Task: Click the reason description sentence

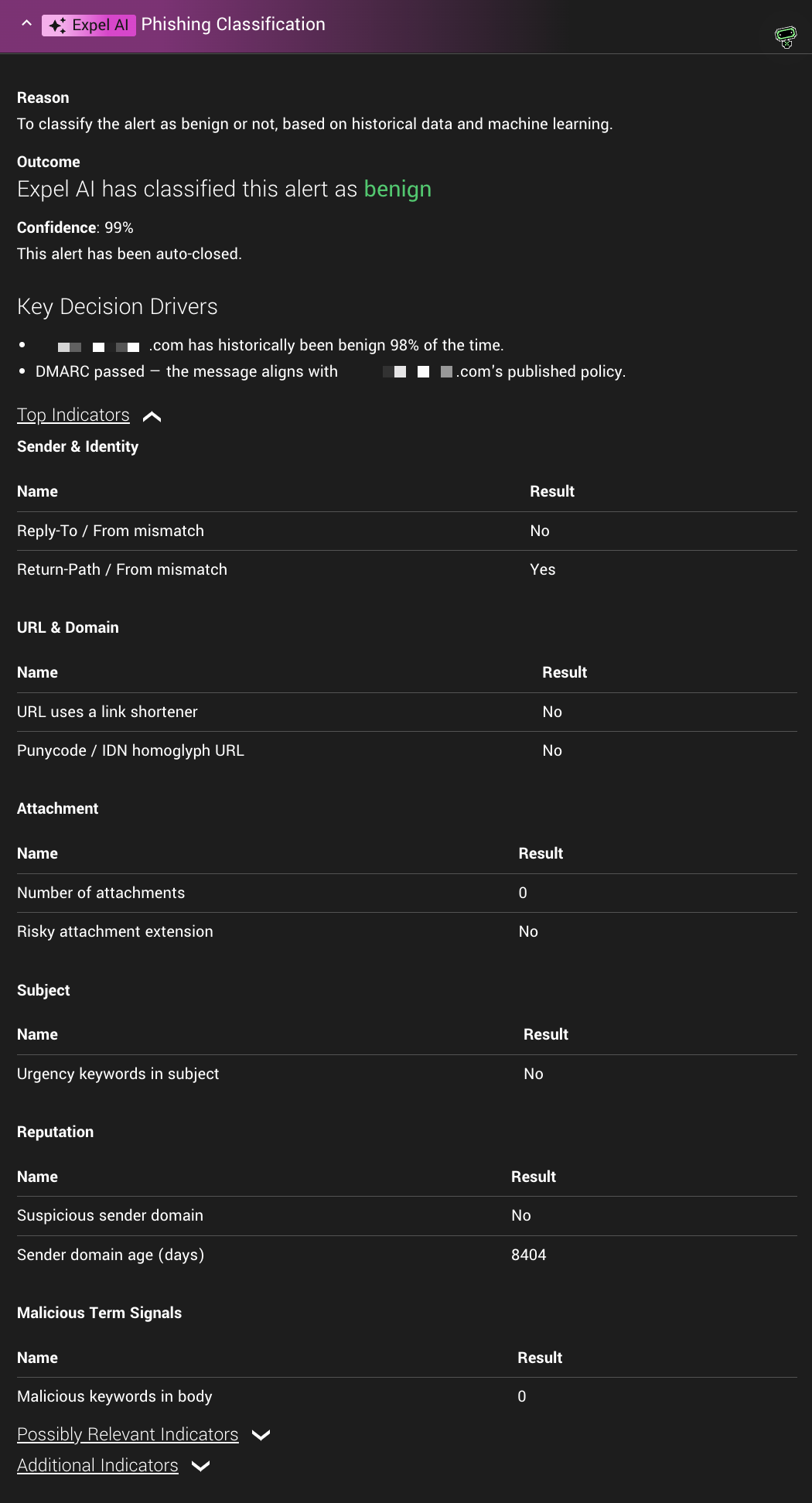Action: [x=315, y=124]
